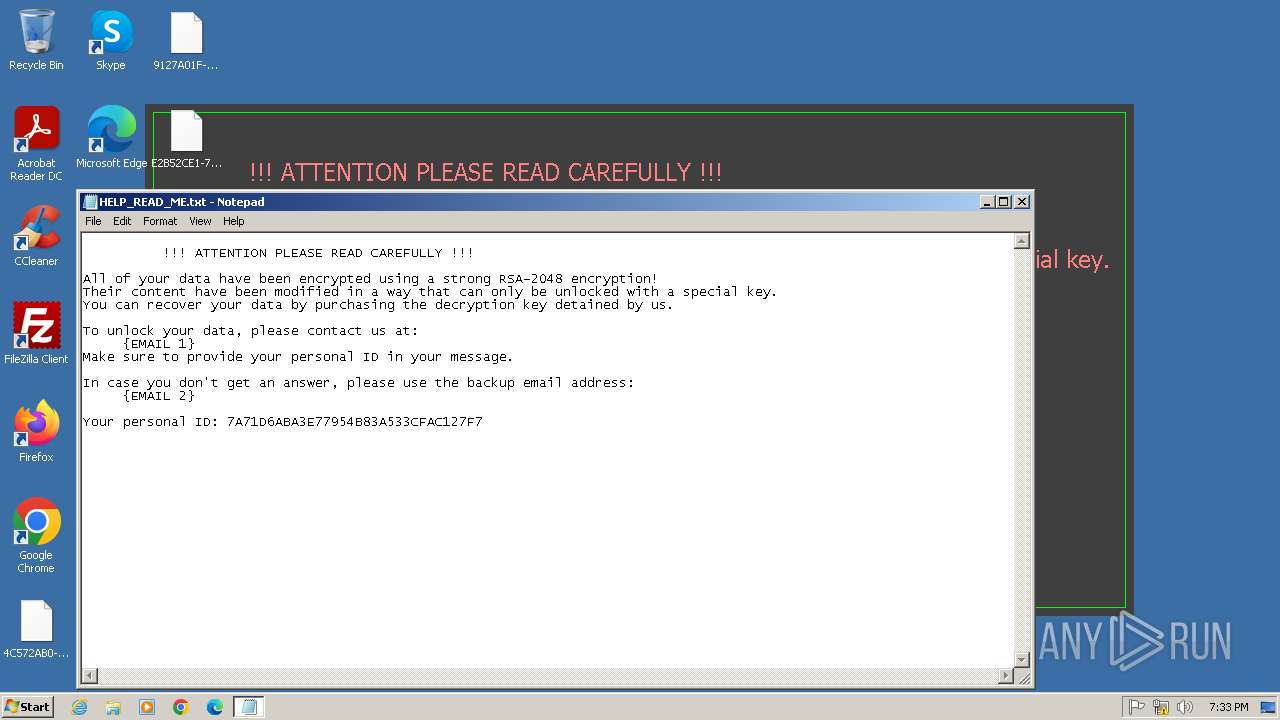This screenshot has height=720, width=1280.
Task: Close the HELP_READ_ME.txt Notepad window
Action: (1022, 202)
